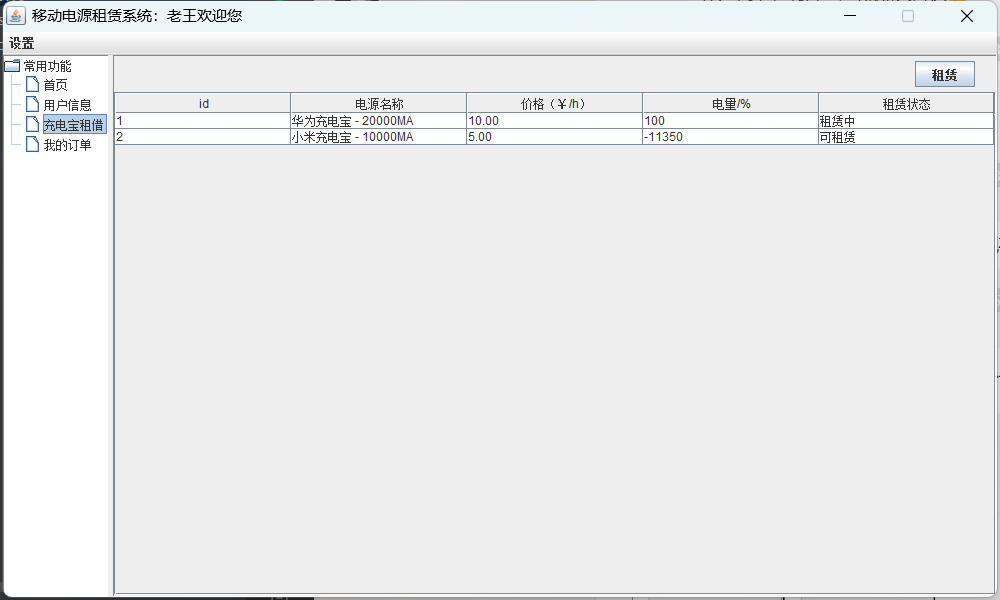The image size is (1000, 600).
Task: Click the price cell 10.00
Action: [555, 121]
